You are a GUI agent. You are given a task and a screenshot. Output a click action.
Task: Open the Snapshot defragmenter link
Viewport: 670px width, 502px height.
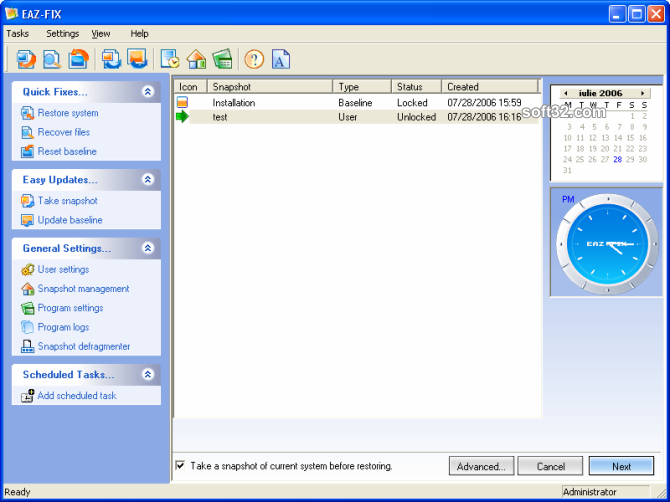tap(84, 346)
